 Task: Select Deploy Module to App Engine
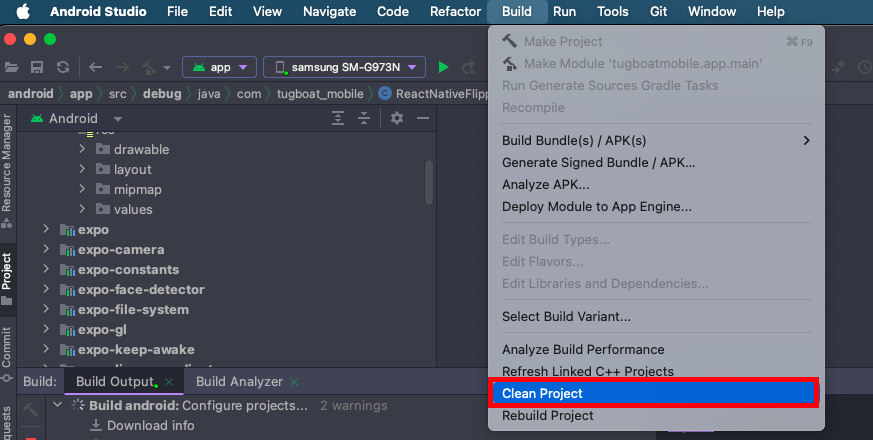point(656,207)
